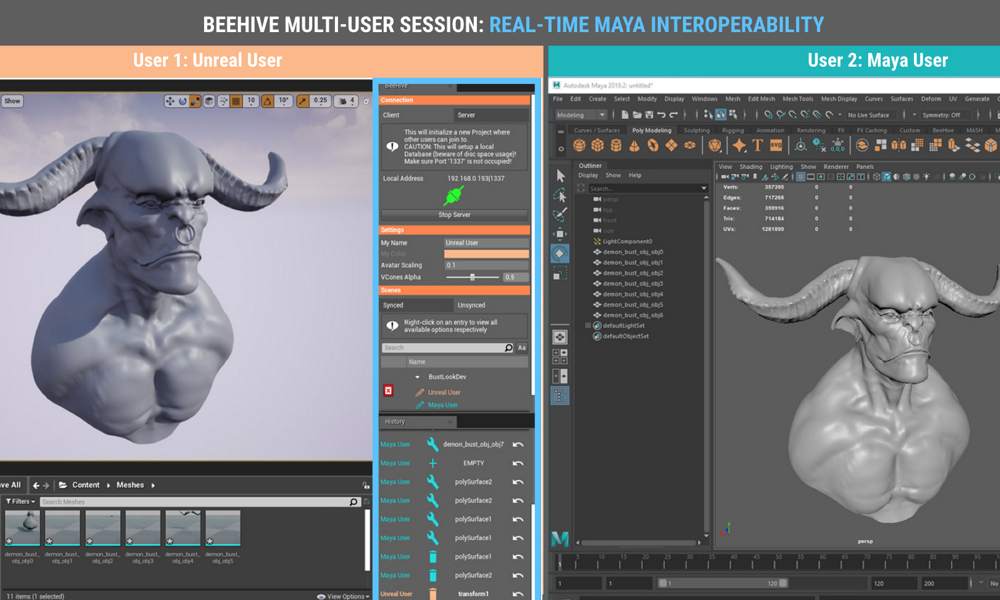Adjust the VCones Alpha slider

click(x=471, y=277)
